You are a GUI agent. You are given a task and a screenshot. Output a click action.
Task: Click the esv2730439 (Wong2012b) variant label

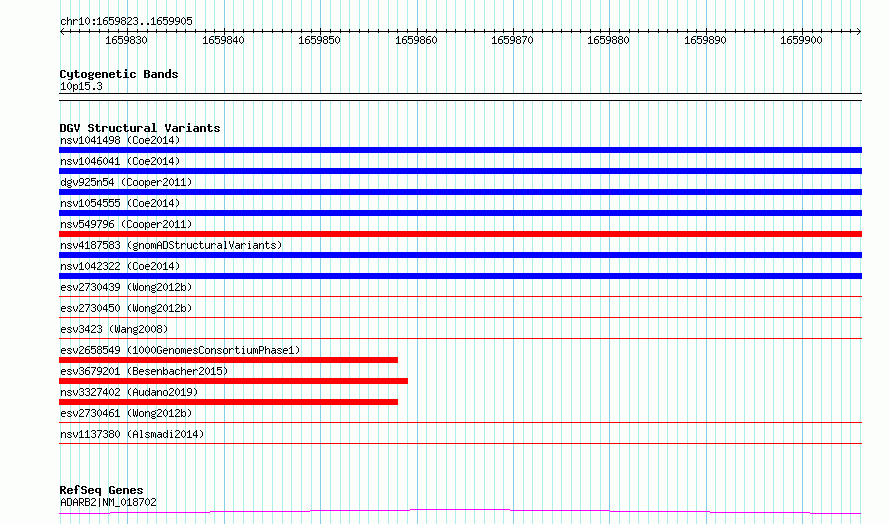pyautogui.click(x=126, y=287)
